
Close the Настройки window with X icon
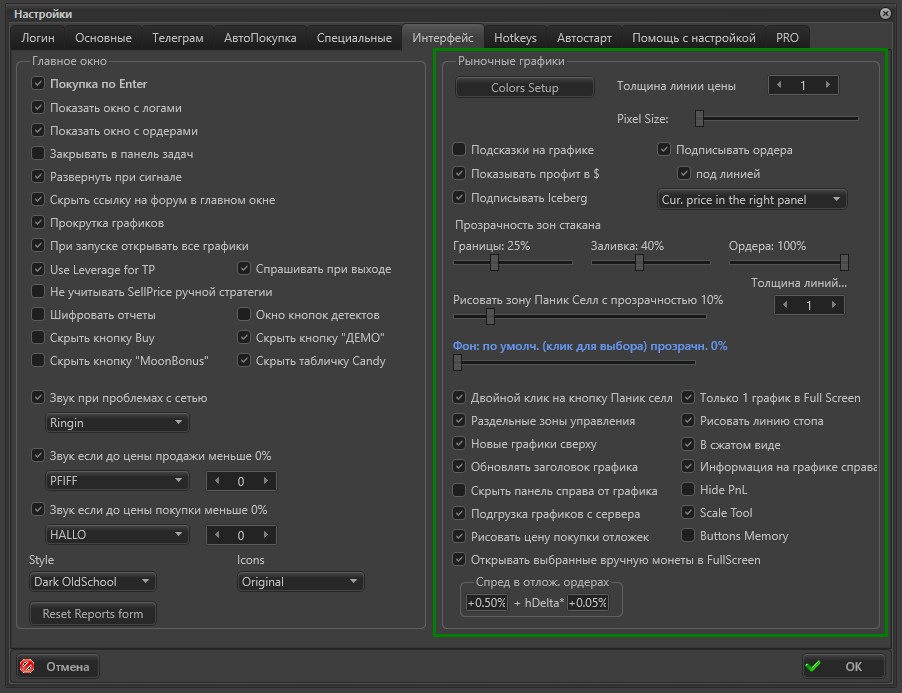(885, 13)
